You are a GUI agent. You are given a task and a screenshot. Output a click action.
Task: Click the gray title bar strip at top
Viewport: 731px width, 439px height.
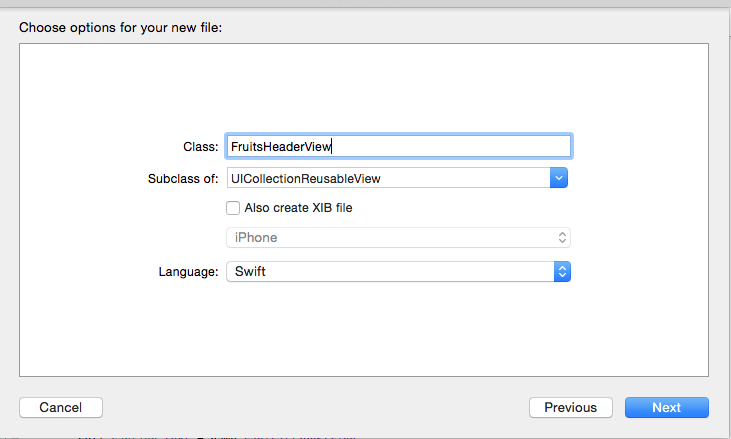tap(366, 3)
